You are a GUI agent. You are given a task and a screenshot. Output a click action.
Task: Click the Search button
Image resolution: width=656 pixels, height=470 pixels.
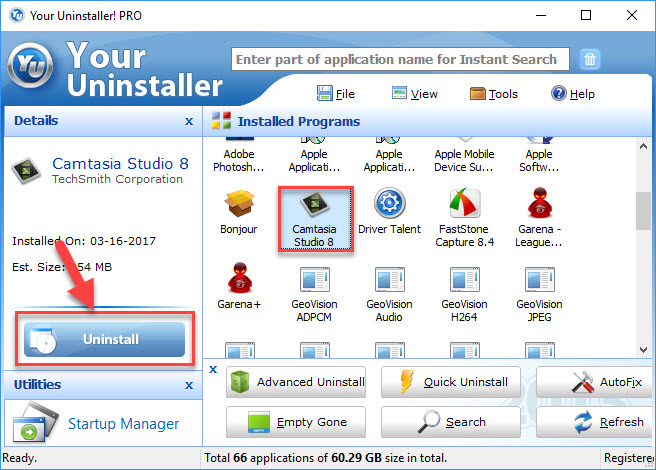point(451,422)
